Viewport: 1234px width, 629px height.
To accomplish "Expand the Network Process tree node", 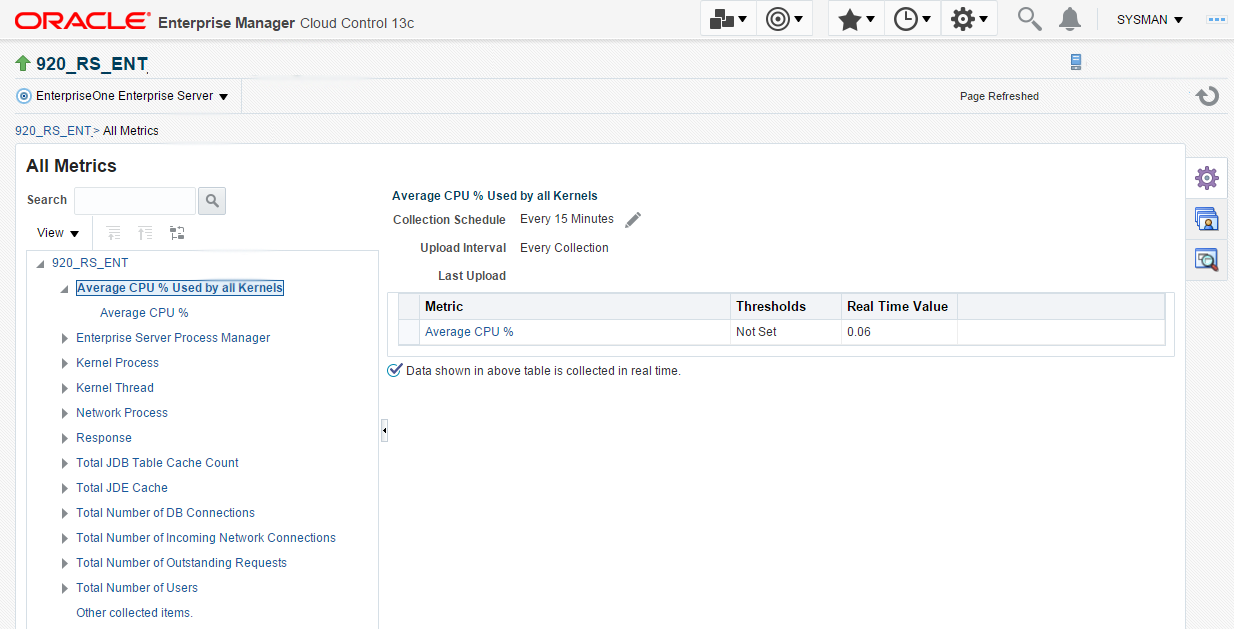I will pos(65,413).
